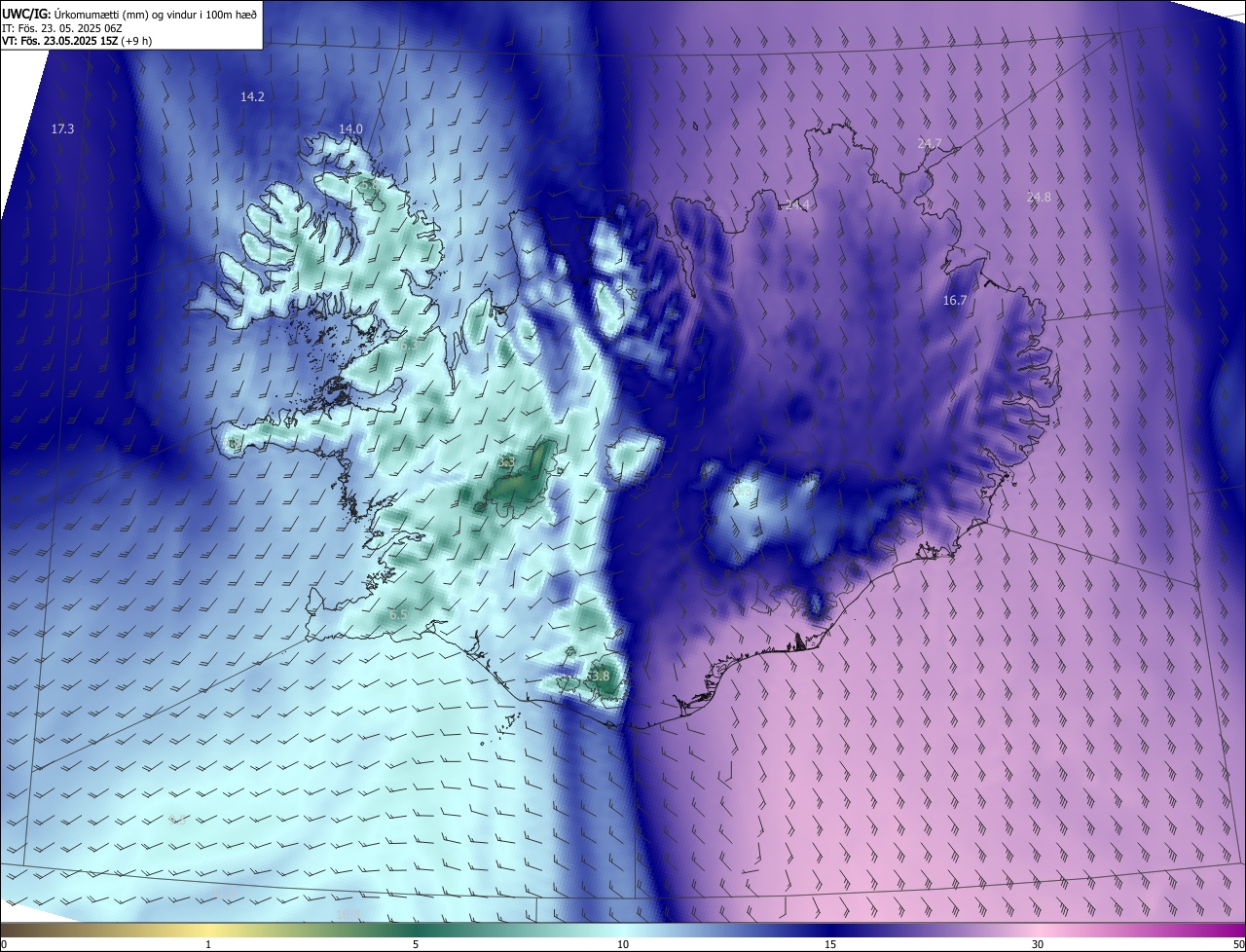Click the 14.2 value label
The height and width of the screenshot is (952, 1246).
point(252,96)
